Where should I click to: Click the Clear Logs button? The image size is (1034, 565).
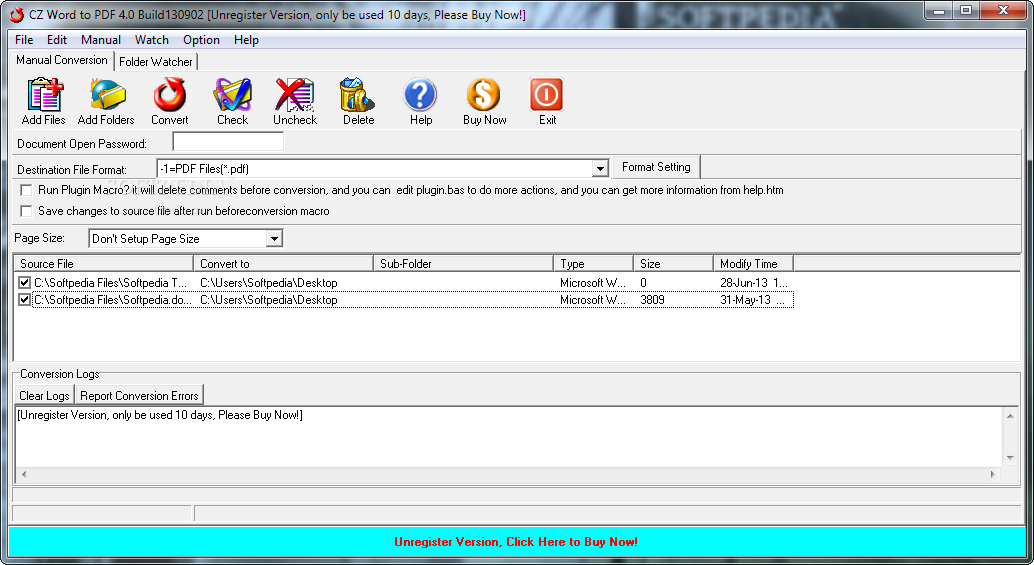click(44, 396)
